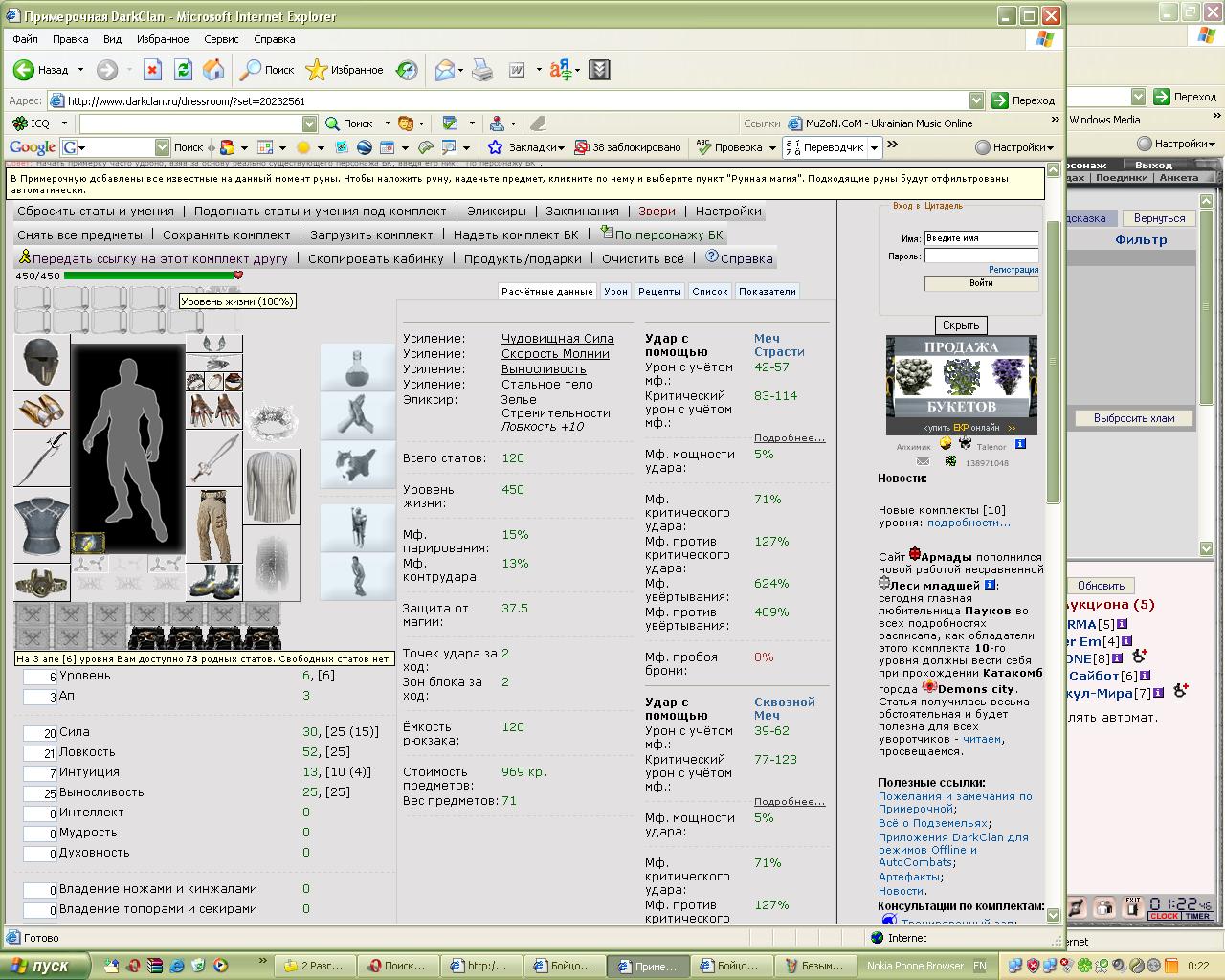Expand the address bar URL dropdown
The height and width of the screenshot is (980, 1225).
point(976,100)
